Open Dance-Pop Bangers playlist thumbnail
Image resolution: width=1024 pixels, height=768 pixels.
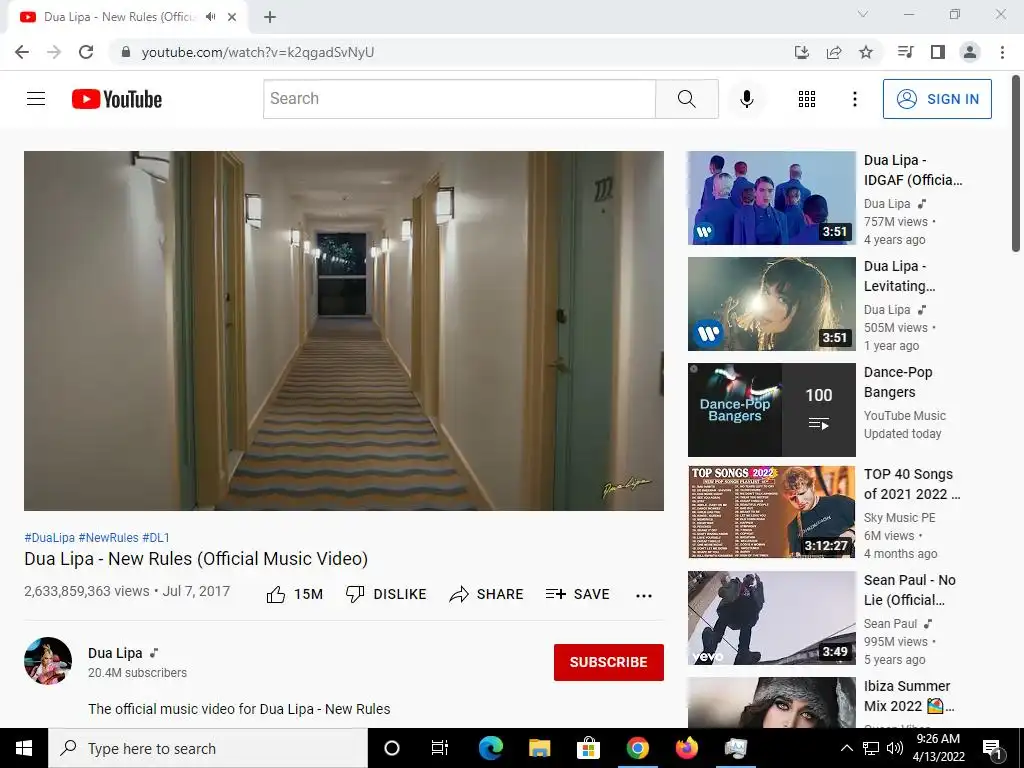pos(772,409)
